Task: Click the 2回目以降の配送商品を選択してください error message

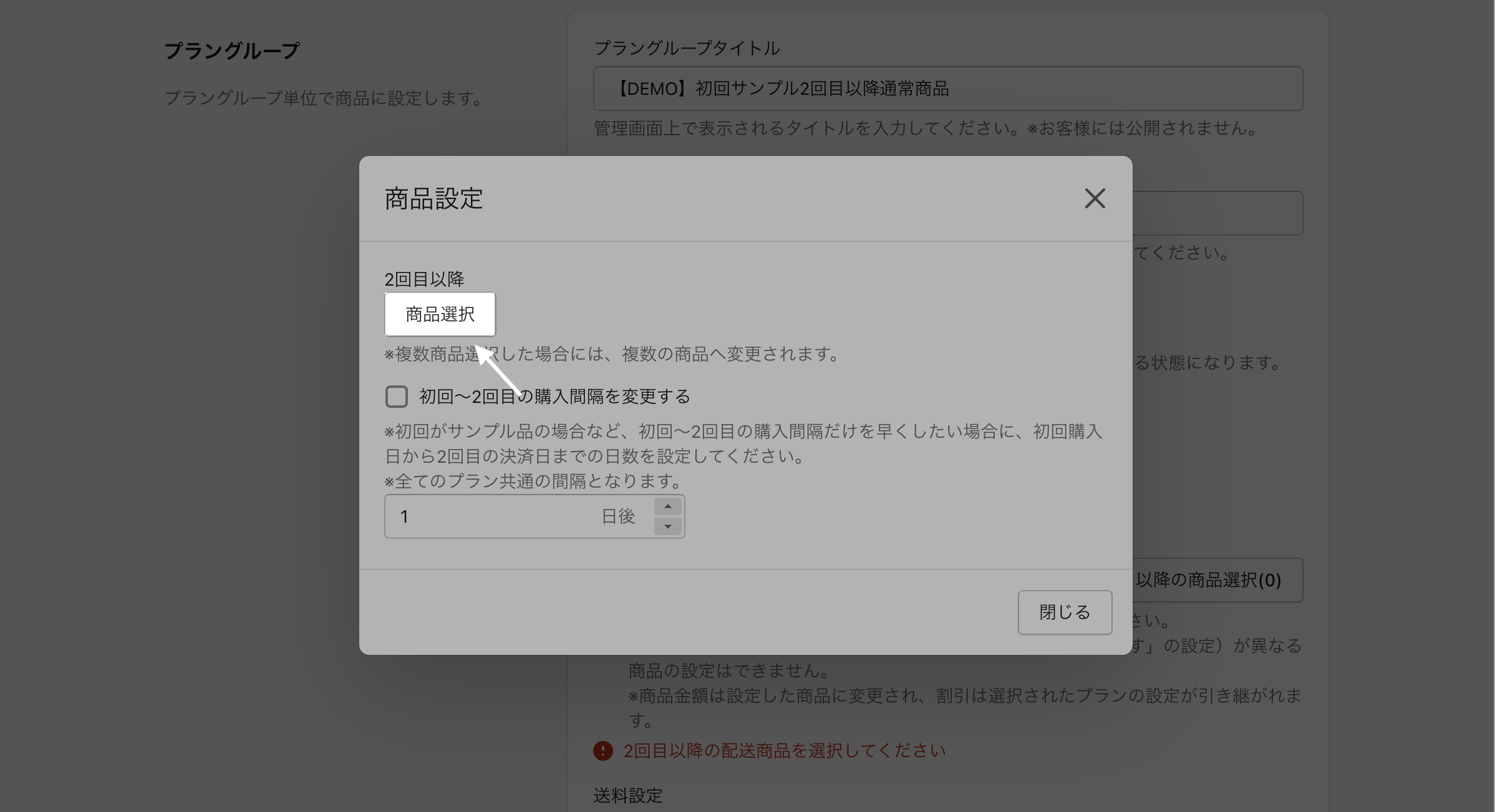Action: (x=784, y=751)
